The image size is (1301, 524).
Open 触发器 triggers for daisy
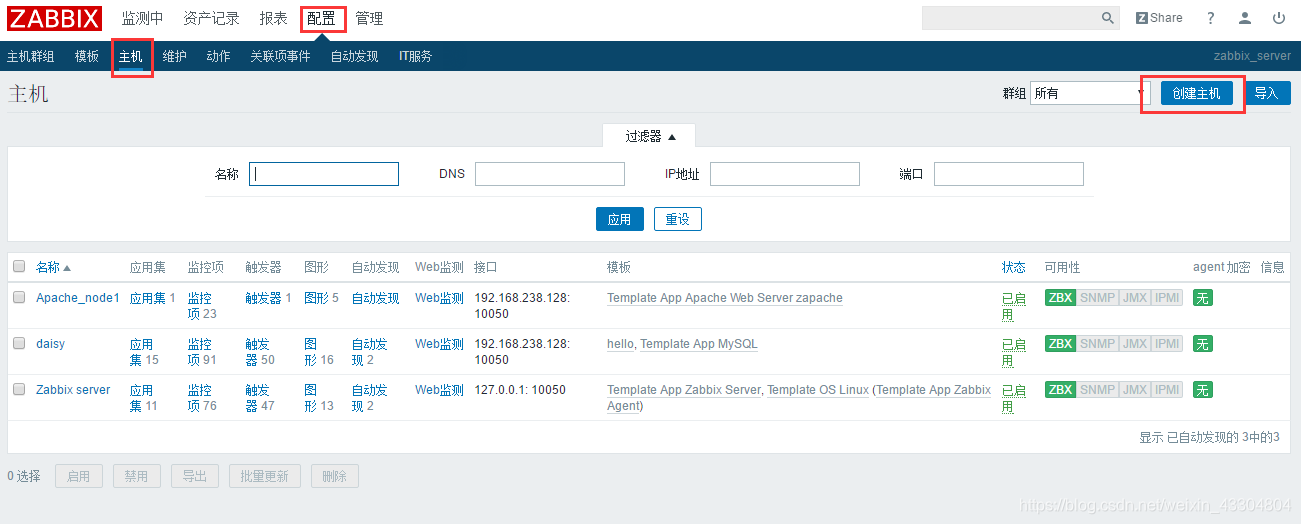(x=257, y=352)
